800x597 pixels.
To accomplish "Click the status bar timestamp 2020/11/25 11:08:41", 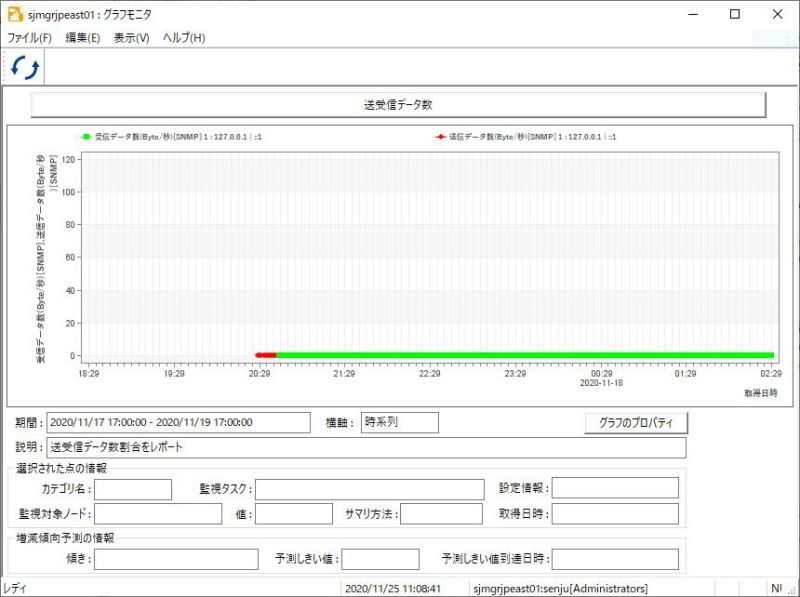I will coord(393,588).
